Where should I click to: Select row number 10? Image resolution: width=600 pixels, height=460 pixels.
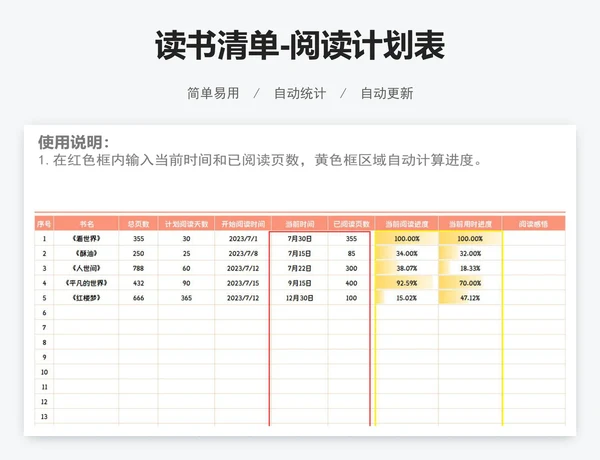point(44,372)
